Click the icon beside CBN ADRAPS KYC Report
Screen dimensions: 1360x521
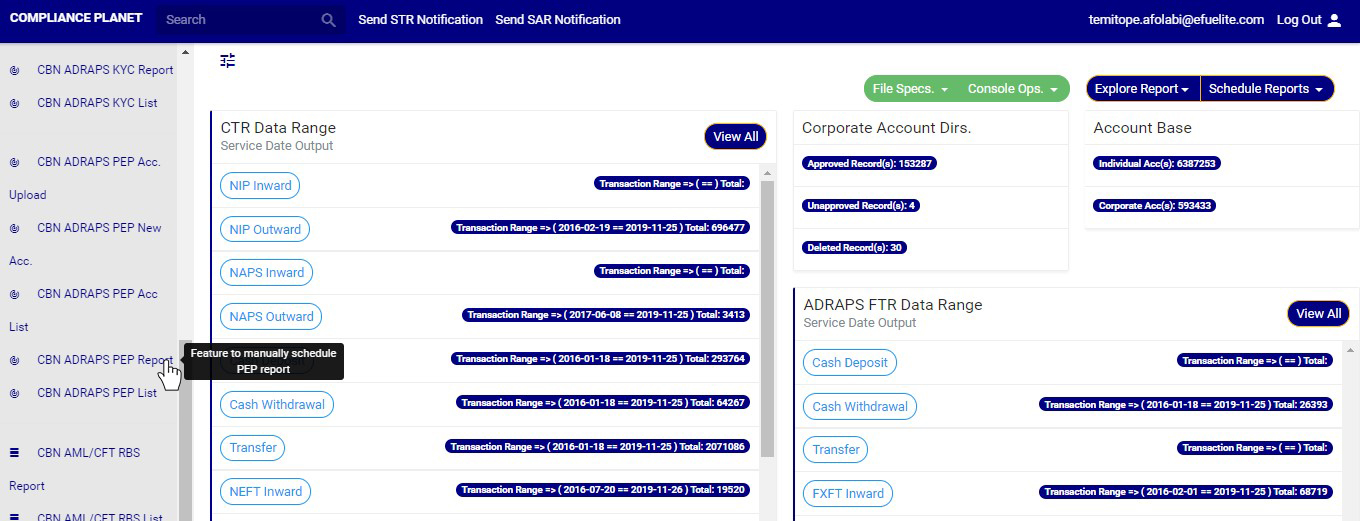pyautogui.click(x=15, y=71)
